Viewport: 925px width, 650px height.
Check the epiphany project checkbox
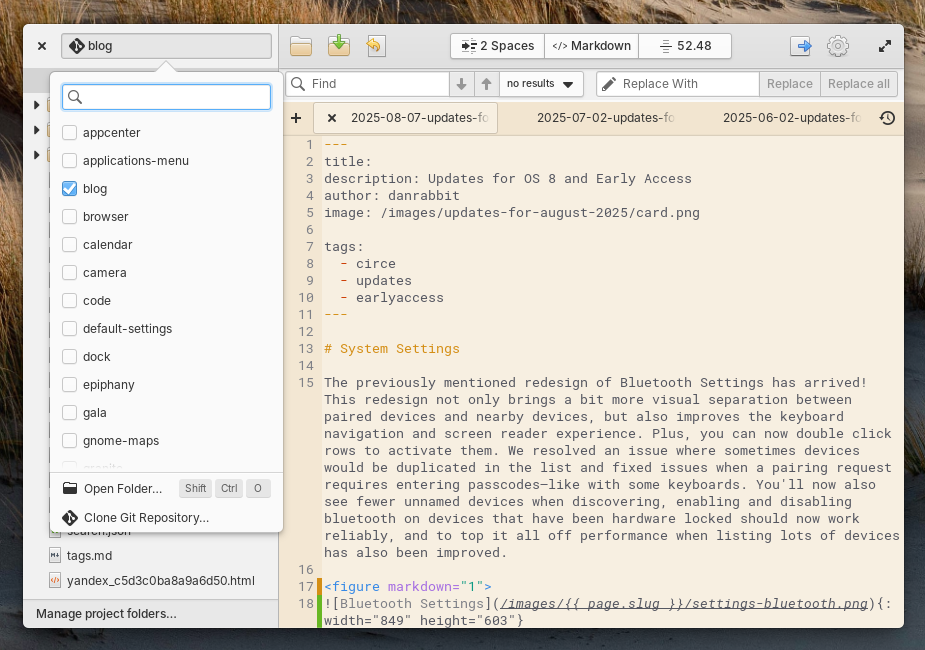(70, 385)
